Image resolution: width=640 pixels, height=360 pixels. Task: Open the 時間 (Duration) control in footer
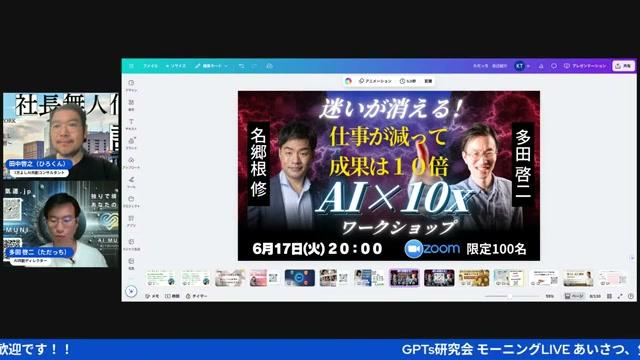[172, 296]
